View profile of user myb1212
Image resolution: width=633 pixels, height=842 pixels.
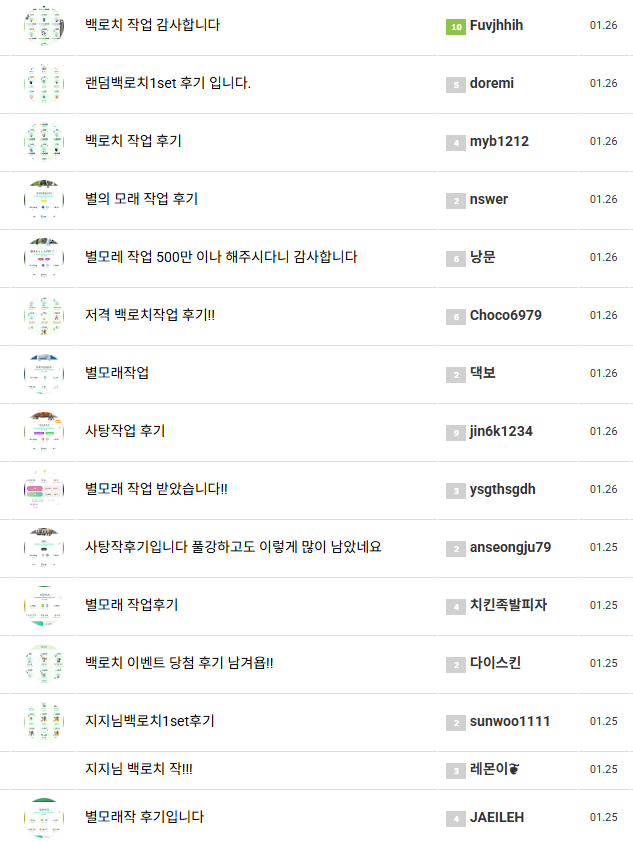[x=499, y=141]
